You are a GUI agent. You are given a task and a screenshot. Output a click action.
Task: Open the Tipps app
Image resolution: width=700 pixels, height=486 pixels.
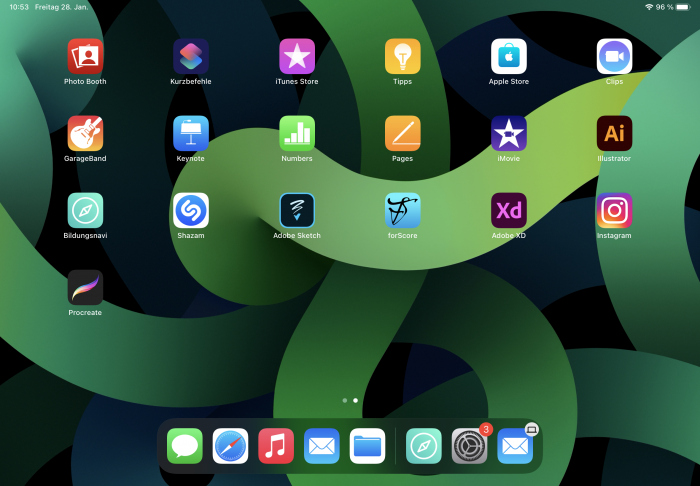click(x=403, y=56)
